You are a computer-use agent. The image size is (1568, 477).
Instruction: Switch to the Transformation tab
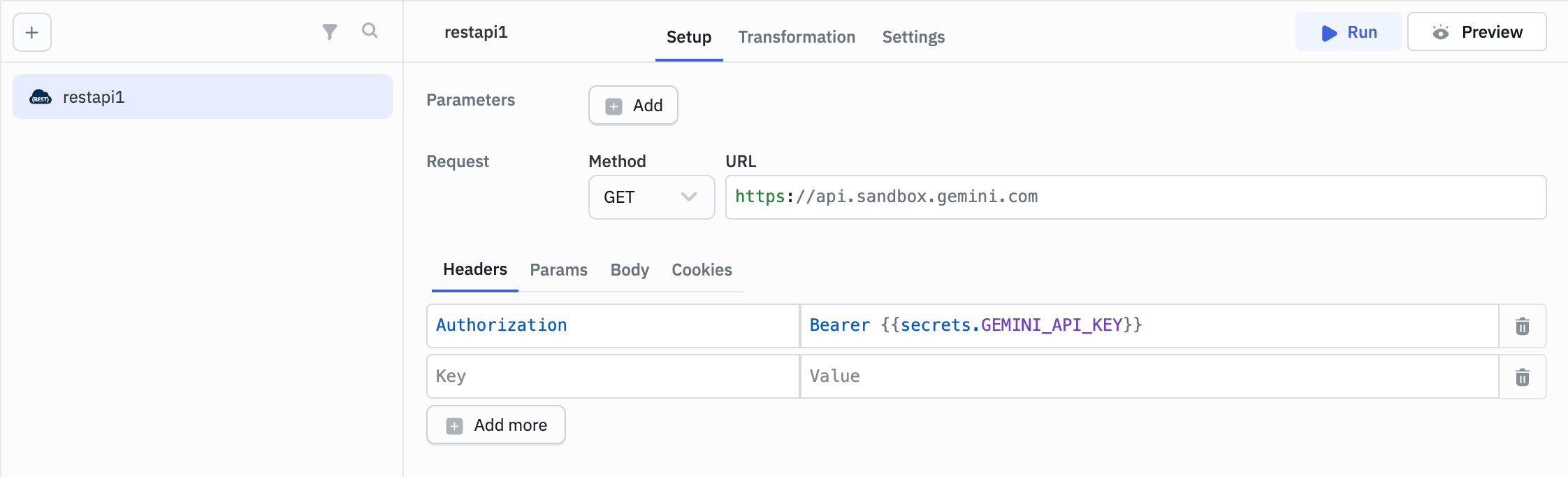coord(796,37)
